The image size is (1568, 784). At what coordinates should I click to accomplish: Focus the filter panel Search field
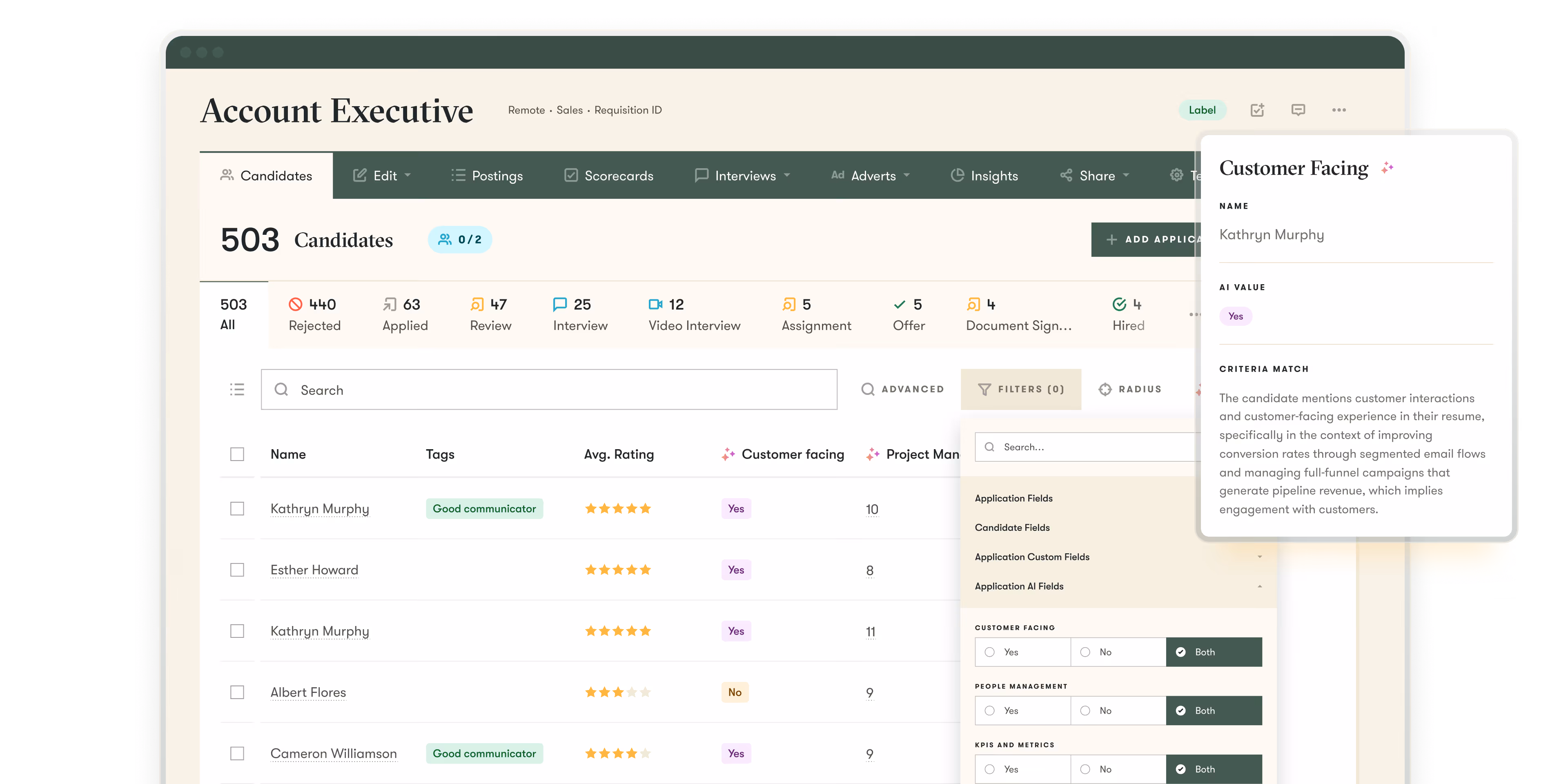pyautogui.click(x=1088, y=447)
